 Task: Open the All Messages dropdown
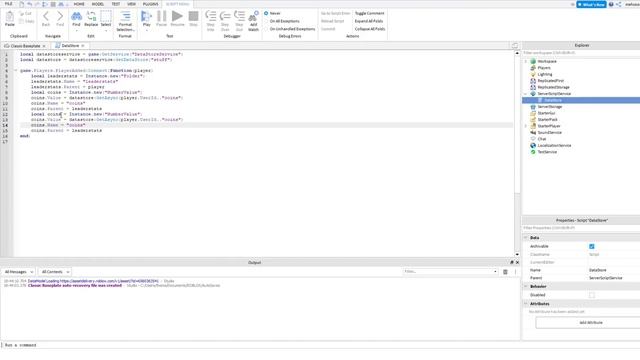18,272
